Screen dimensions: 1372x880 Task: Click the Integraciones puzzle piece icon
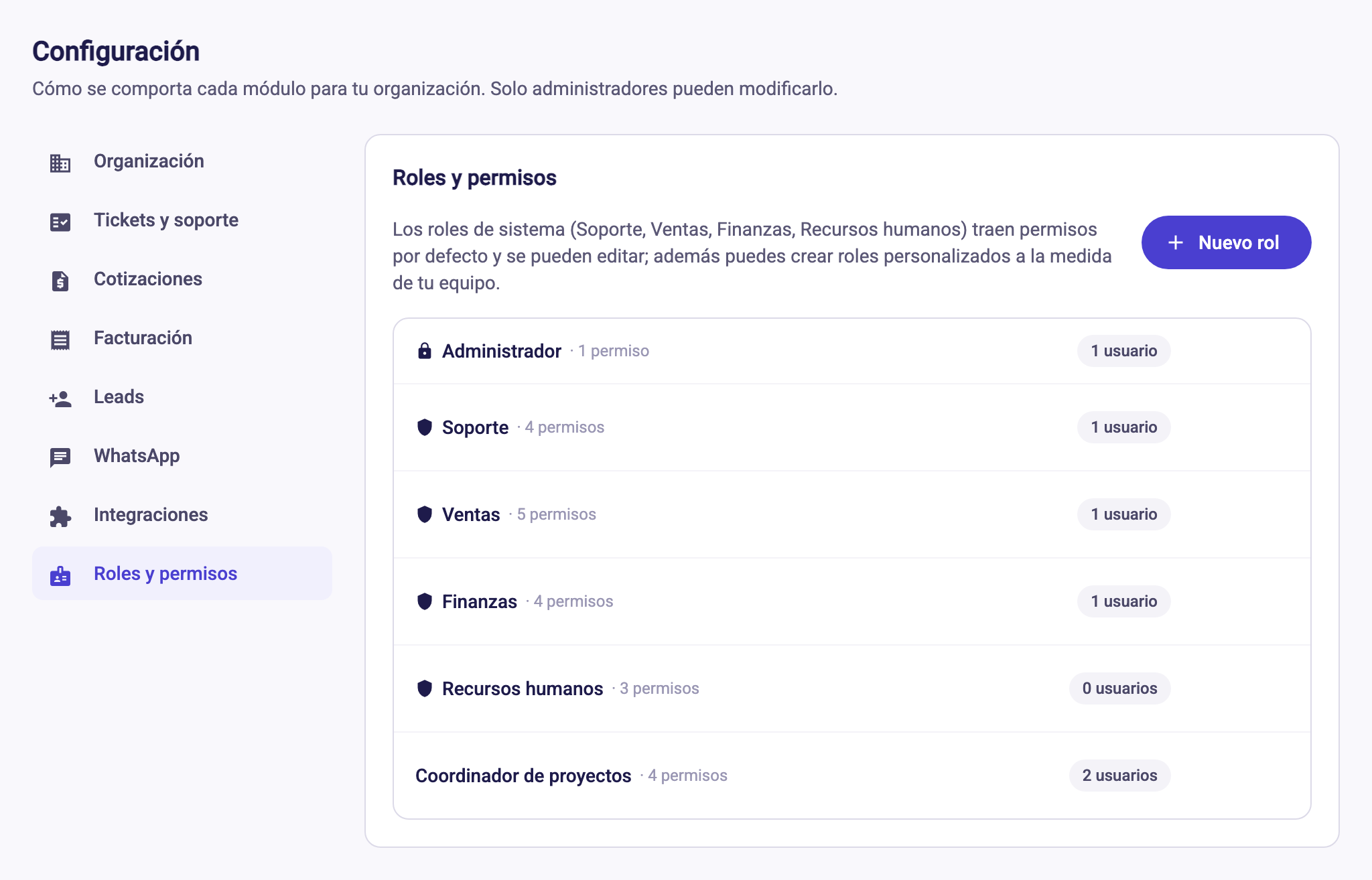[60, 516]
